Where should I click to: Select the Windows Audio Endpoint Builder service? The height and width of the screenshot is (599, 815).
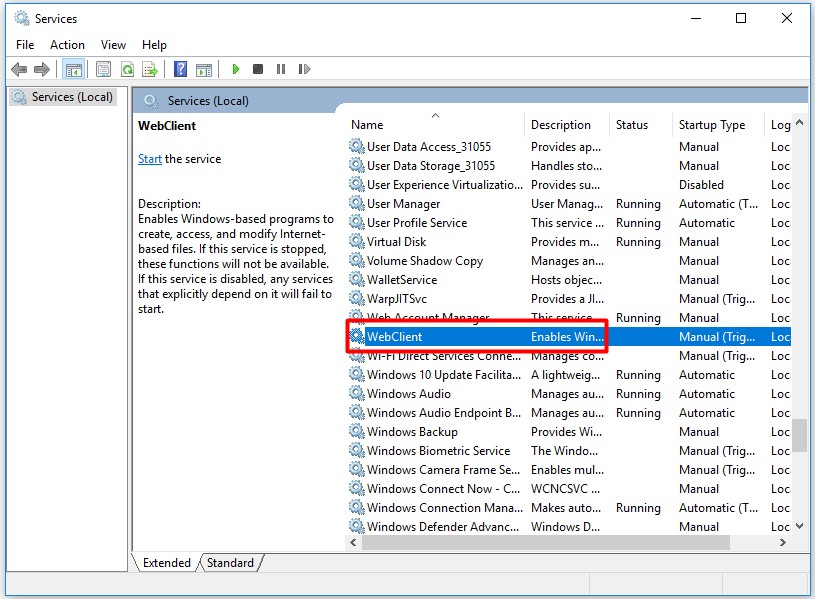click(x=569, y=412)
